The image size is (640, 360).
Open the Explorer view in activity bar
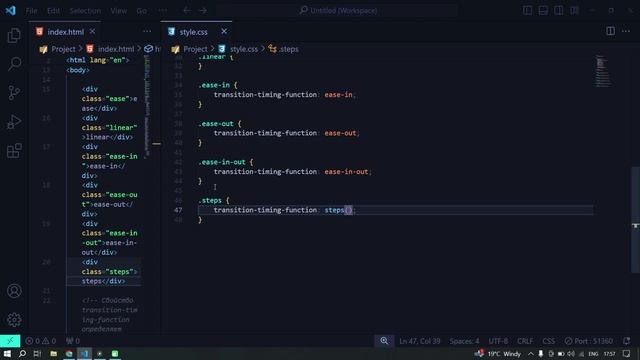(x=14, y=36)
